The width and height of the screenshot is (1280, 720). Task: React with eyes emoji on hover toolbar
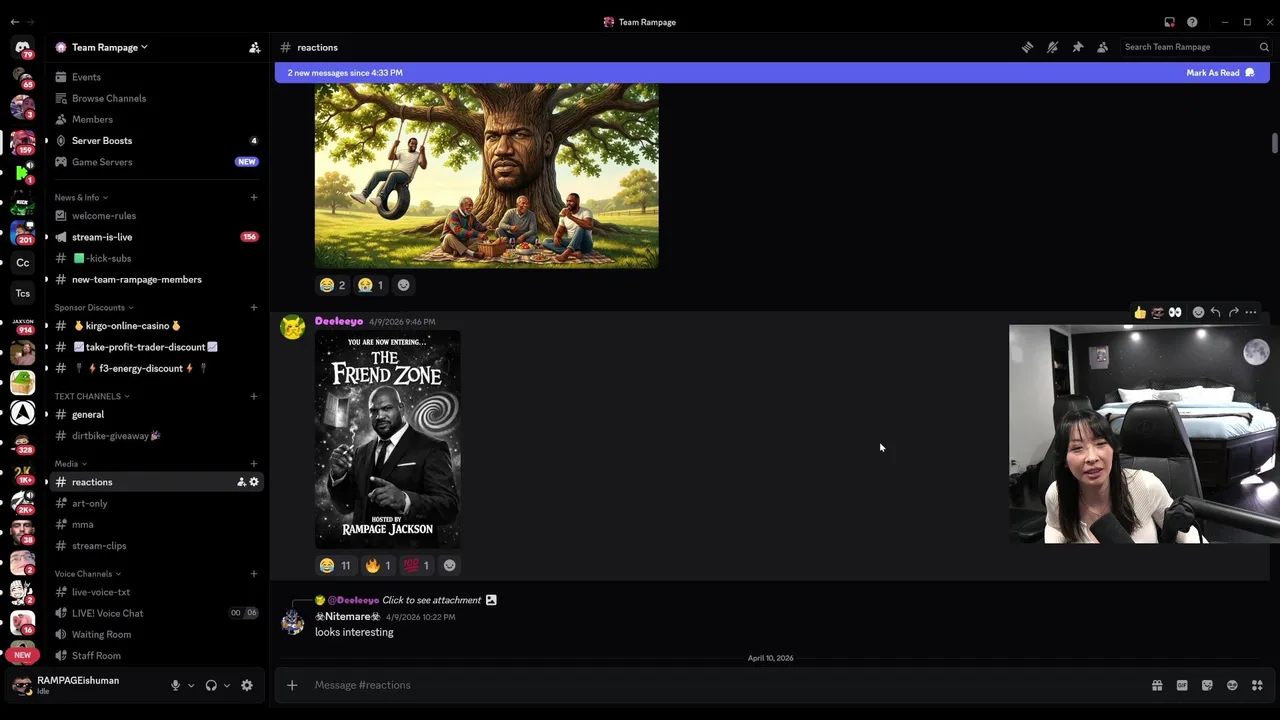[x=1175, y=312]
